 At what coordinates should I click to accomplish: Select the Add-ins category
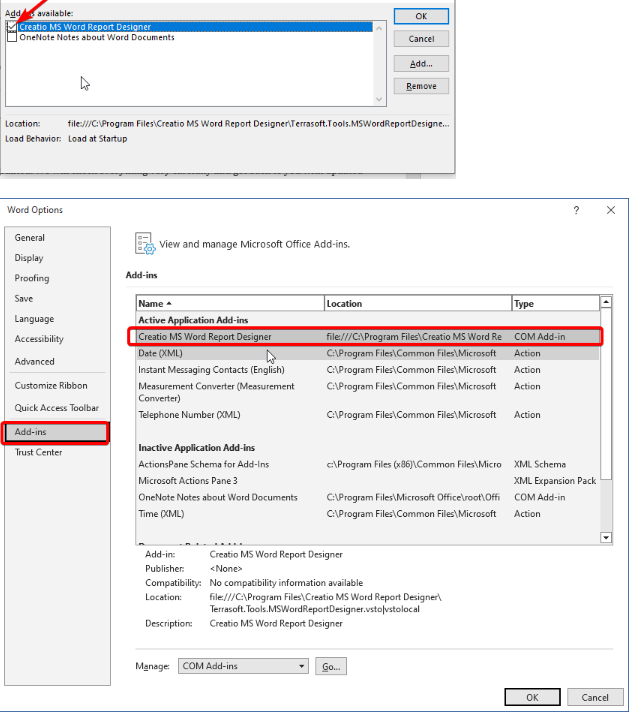tap(56, 432)
